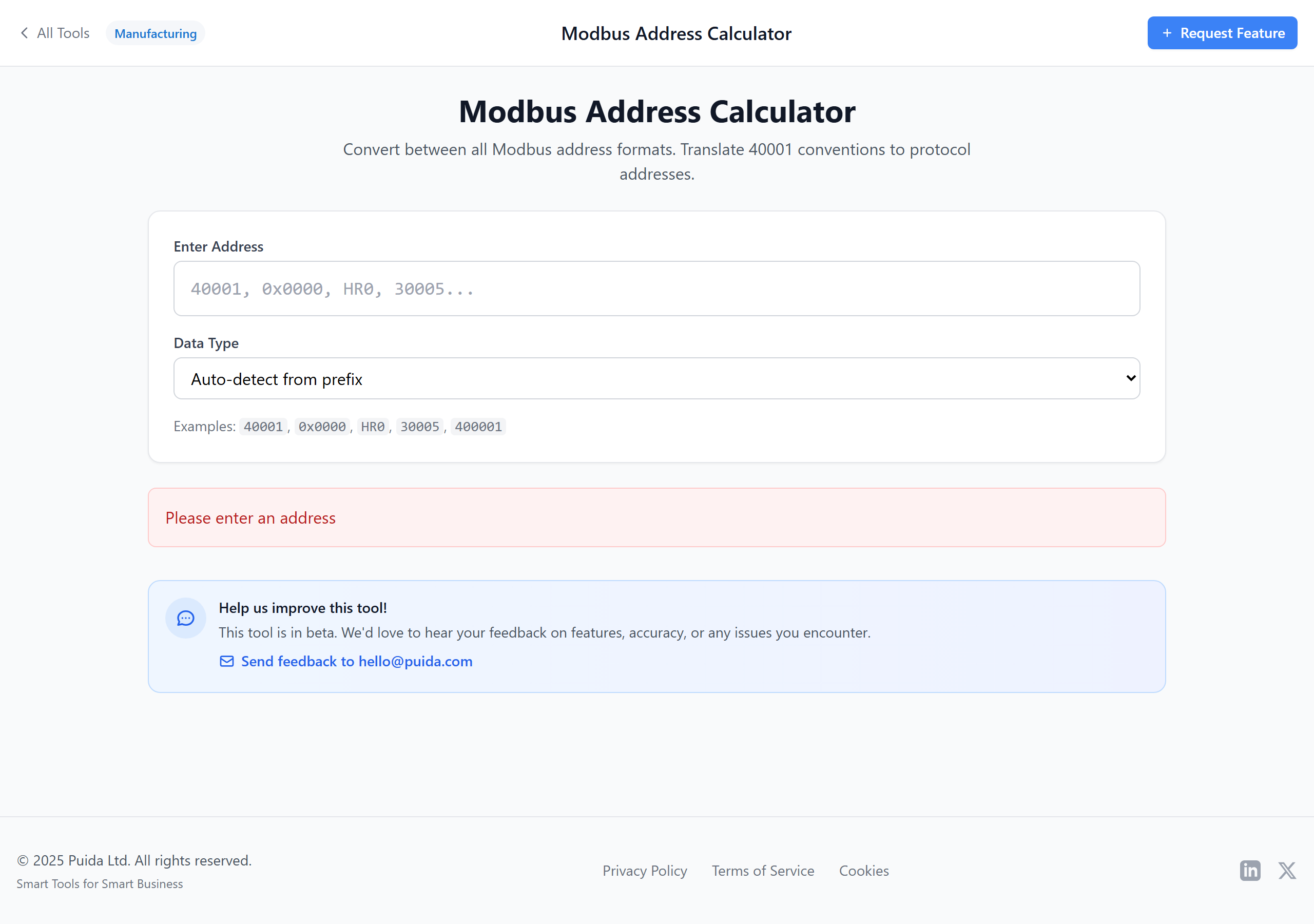Open the Manufacturing category badge
This screenshot has height=924, width=1314.
pyautogui.click(x=155, y=33)
